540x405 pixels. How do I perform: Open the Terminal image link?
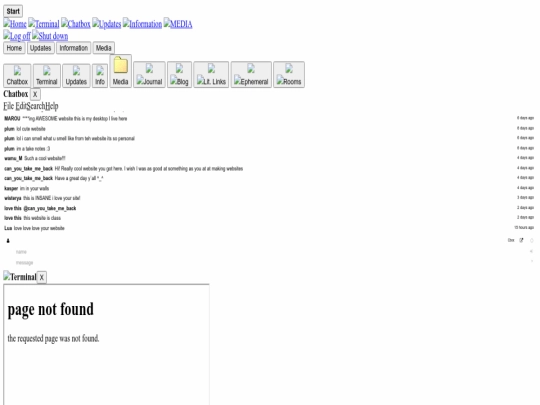pos(44,24)
